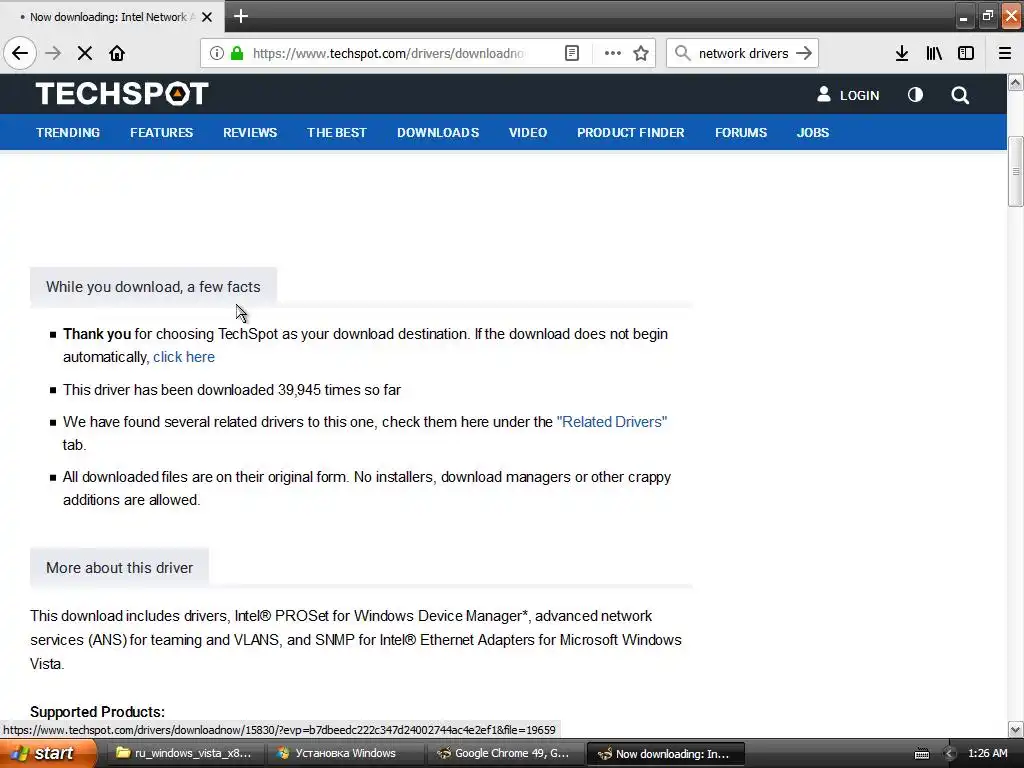1024x768 pixels.
Task: Open the Firefox home page icon
Action: (117, 53)
